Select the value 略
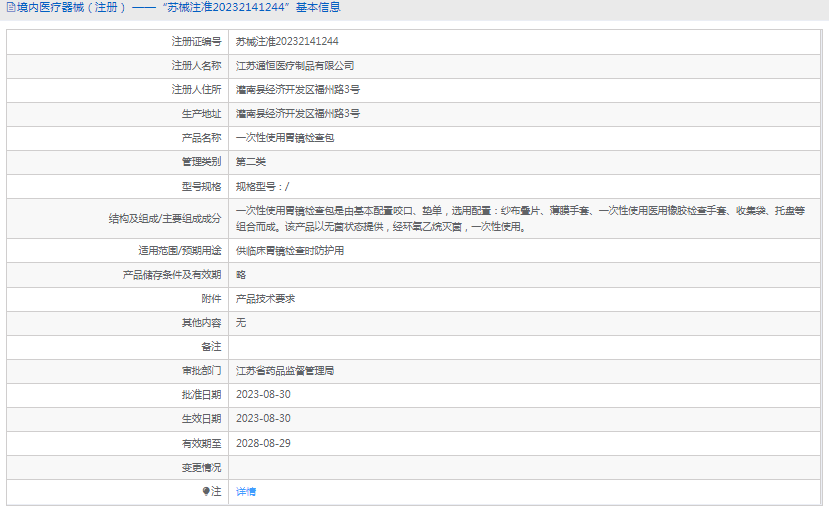Screen dimensions: 829x512 (241, 275)
